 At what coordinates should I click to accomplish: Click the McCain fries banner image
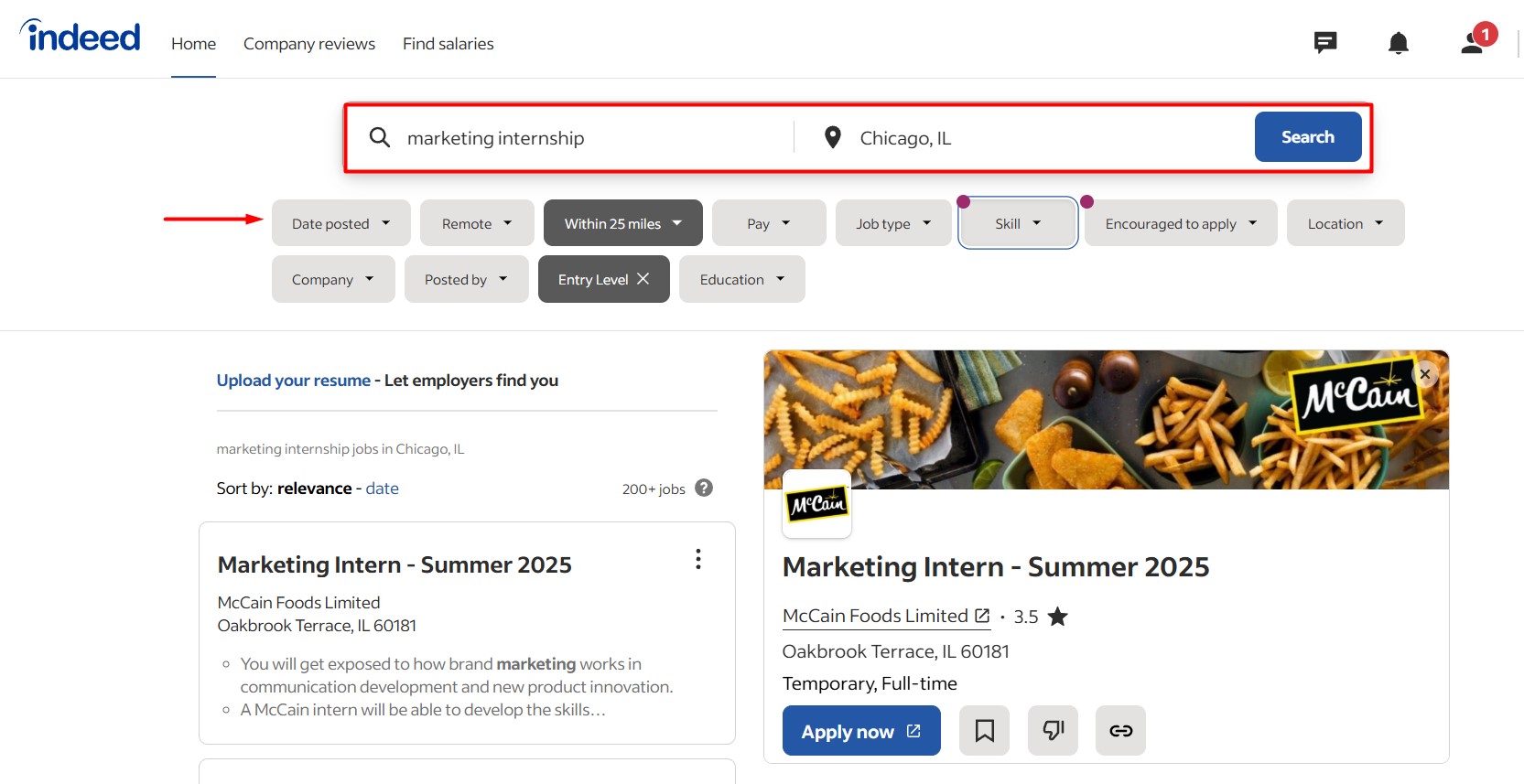(x=1106, y=419)
